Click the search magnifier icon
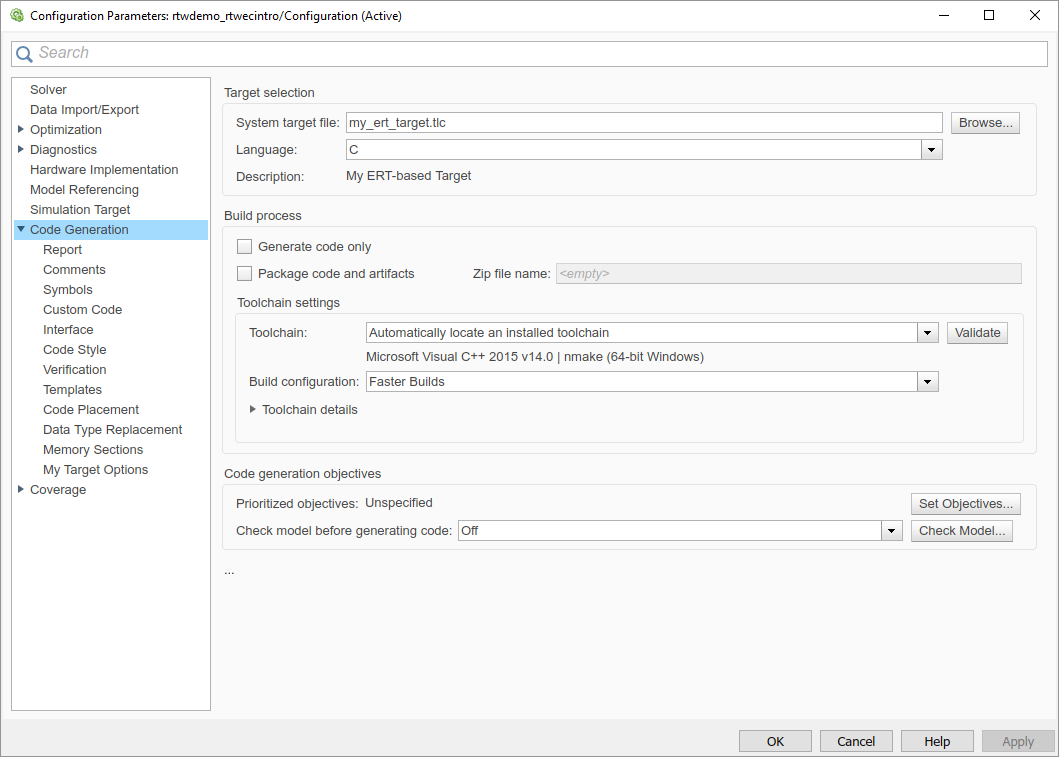 (24, 54)
